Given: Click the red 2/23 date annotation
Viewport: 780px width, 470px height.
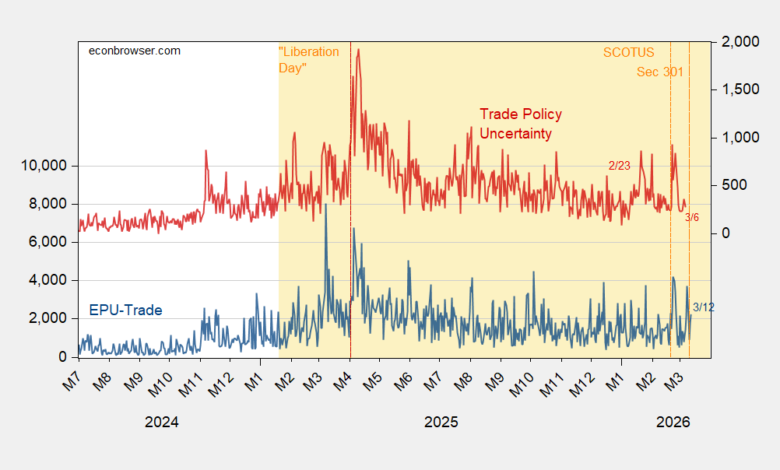Looking at the screenshot, I should click(x=622, y=165).
